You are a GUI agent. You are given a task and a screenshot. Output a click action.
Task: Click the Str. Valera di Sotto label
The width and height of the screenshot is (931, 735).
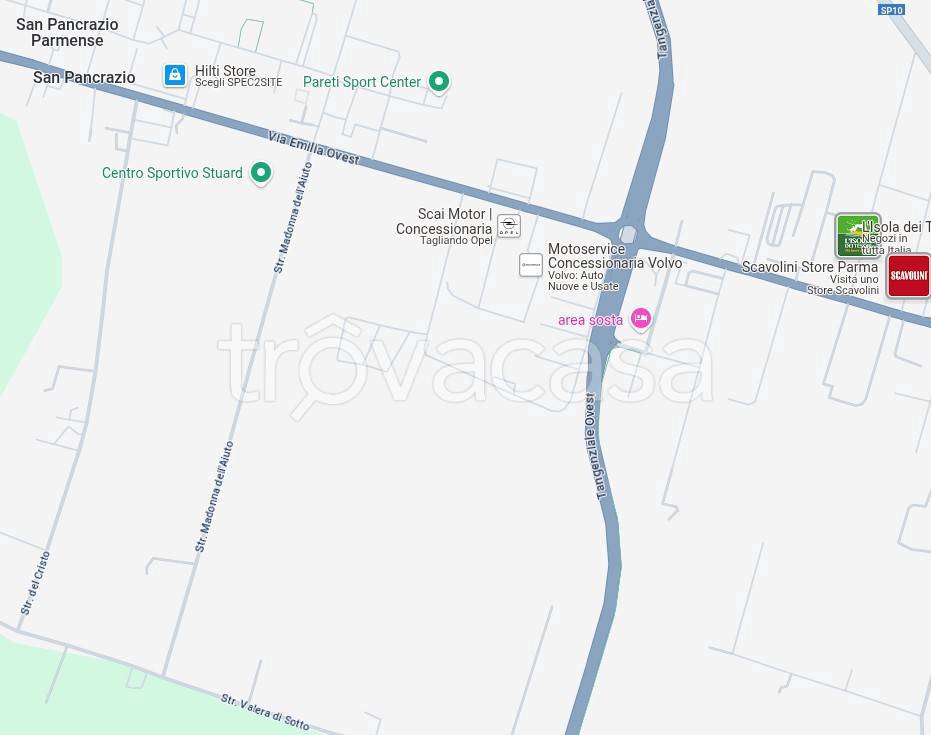click(265, 712)
